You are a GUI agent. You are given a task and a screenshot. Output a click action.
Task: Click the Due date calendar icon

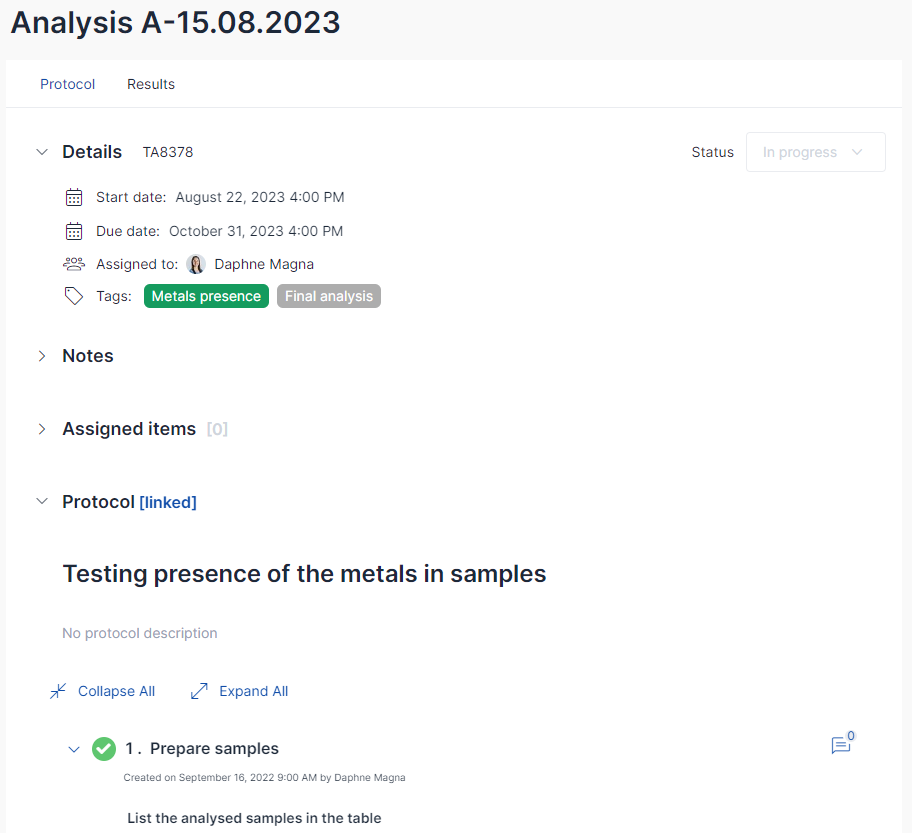point(74,231)
